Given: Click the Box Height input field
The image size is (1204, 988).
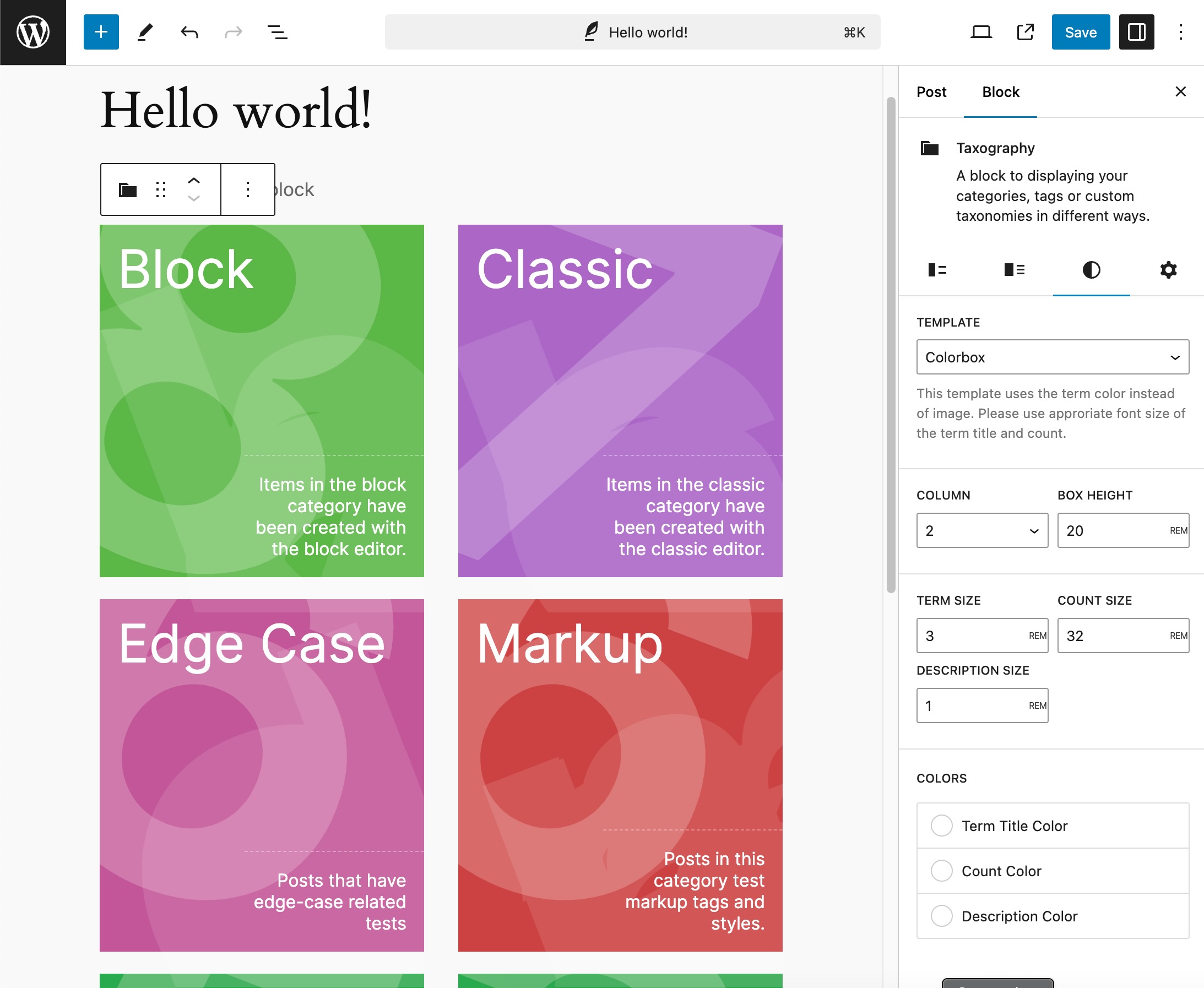Looking at the screenshot, I should [1110, 530].
